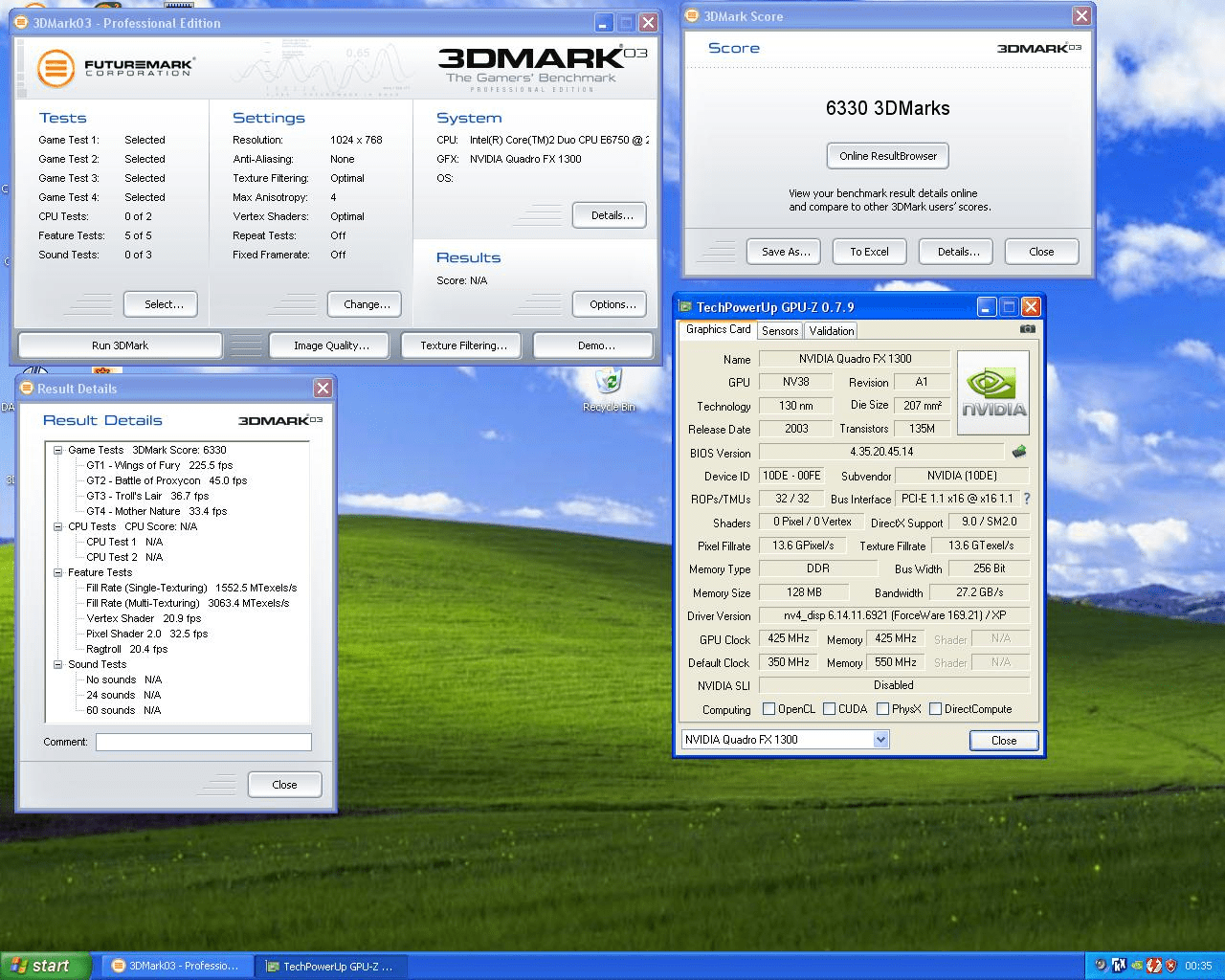
Task: Collapse the Sound Tests tree node
Action: [57, 664]
